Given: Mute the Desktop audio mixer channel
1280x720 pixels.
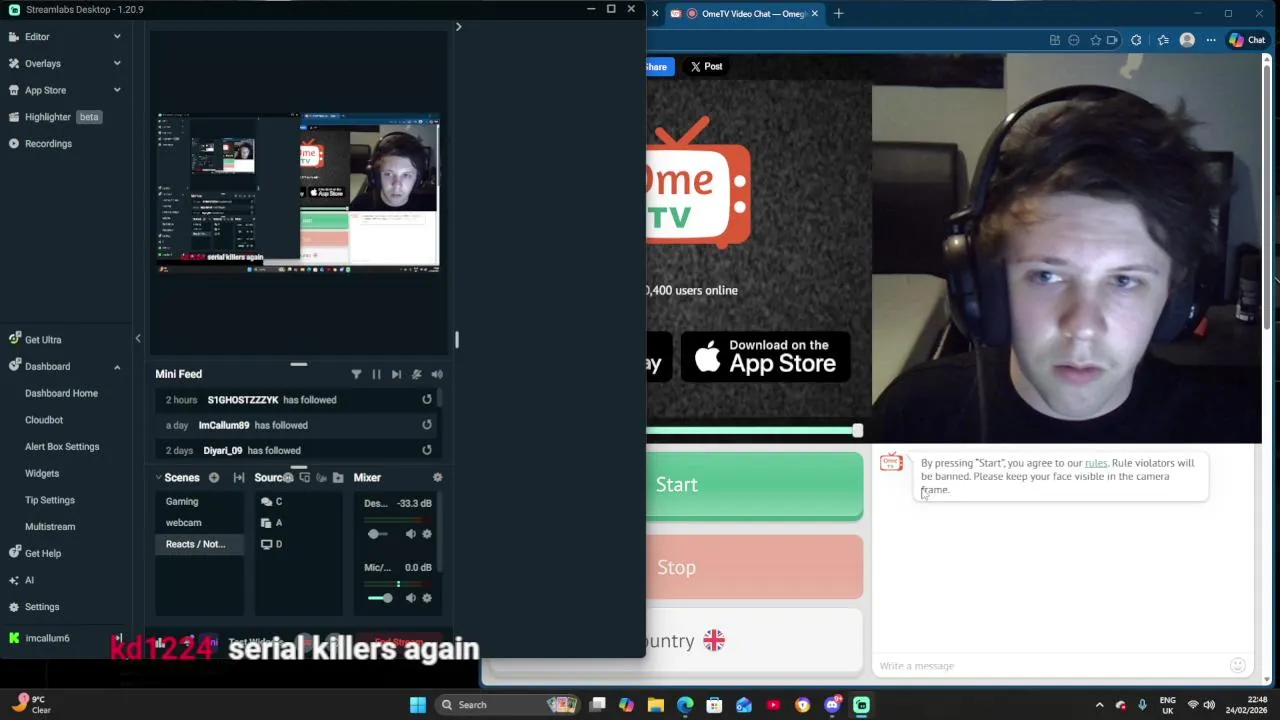Looking at the screenshot, I should tap(410, 534).
